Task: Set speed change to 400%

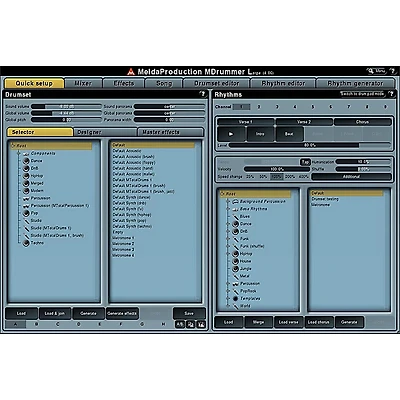Action: [303, 177]
